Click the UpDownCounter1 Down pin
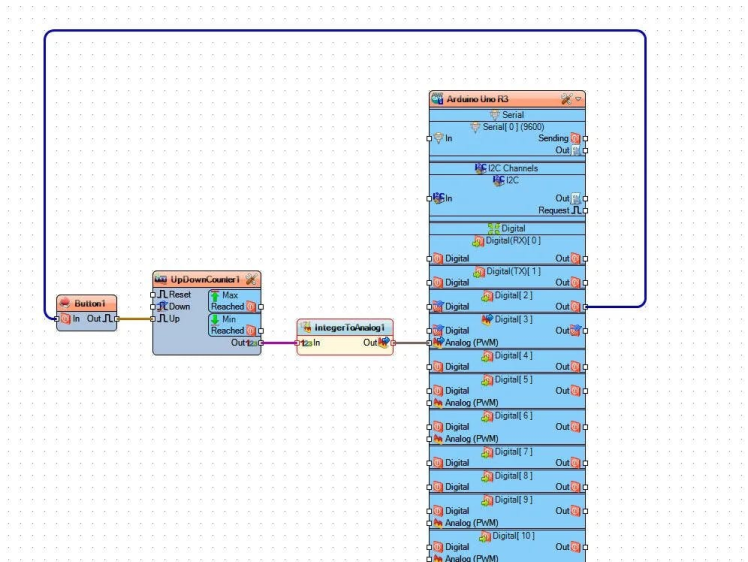Image resolution: width=748 pixels, height=562 pixels. coord(153,307)
